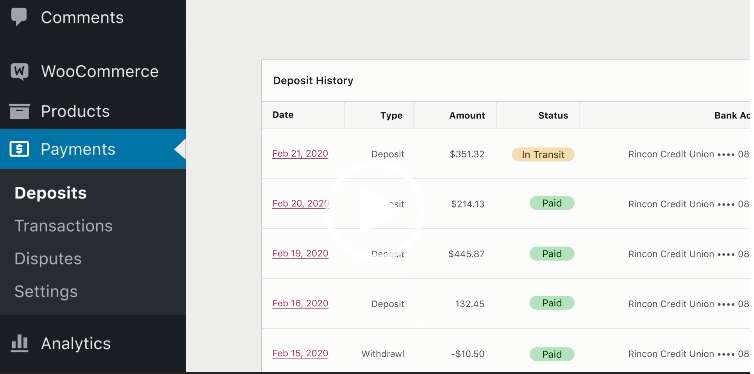Sort by the Type column header
Screen dimensions: 754x374
tap(391, 115)
